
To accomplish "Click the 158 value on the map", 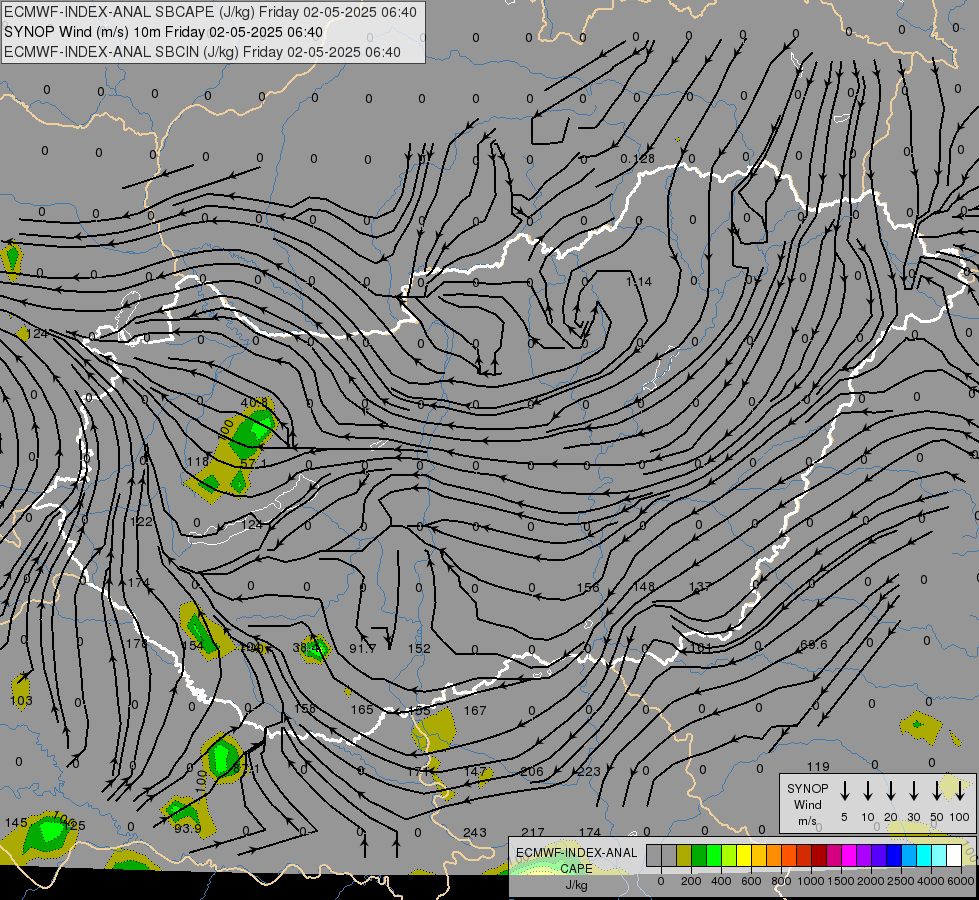I will click(305, 708).
